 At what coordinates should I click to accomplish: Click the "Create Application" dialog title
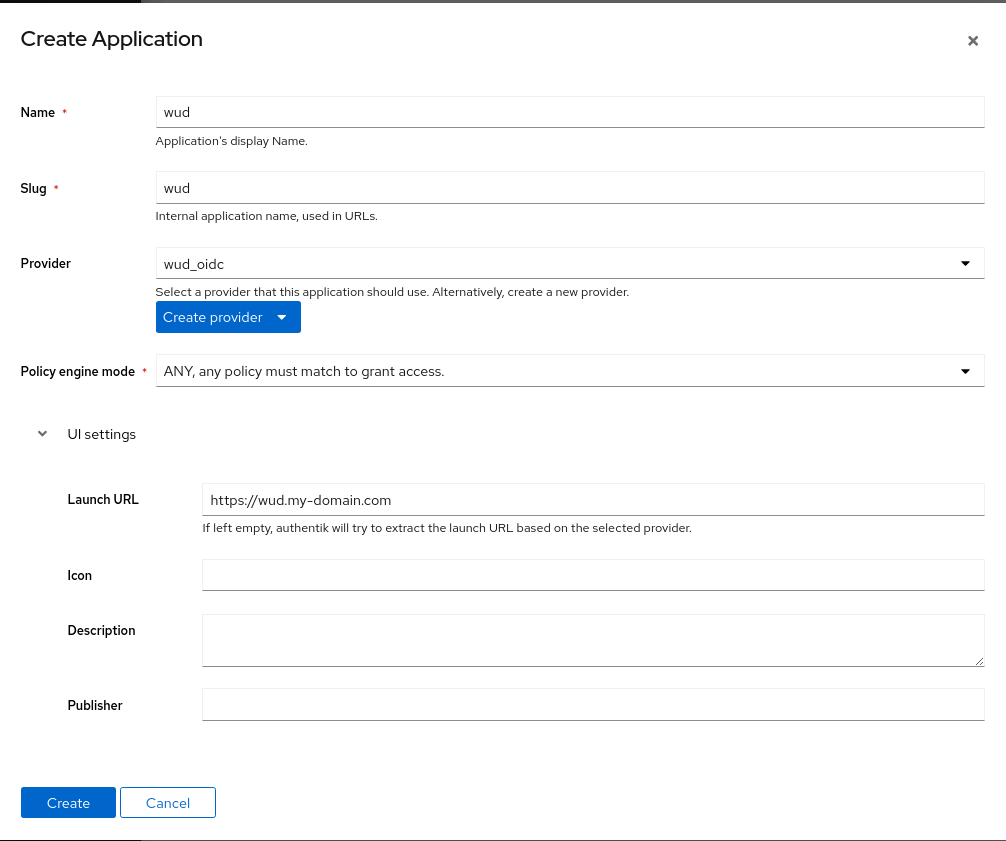(112, 39)
